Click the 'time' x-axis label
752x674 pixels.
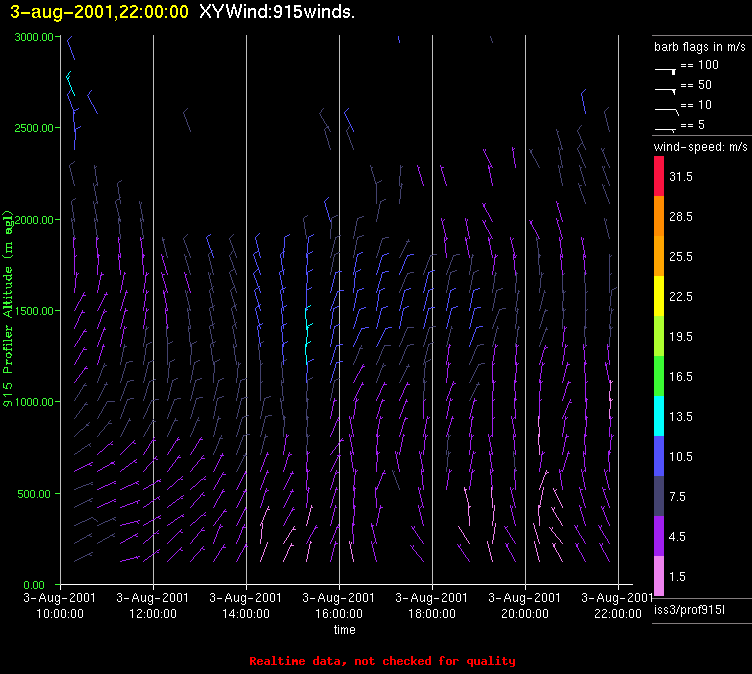coord(344,630)
